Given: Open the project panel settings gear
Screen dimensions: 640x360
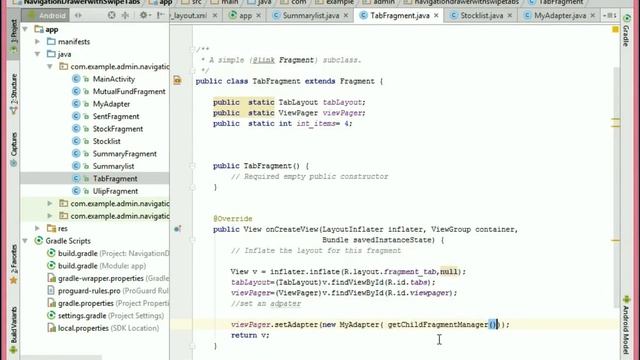Looking at the screenshot, I should pyautogui.click(x=144, y=16).
